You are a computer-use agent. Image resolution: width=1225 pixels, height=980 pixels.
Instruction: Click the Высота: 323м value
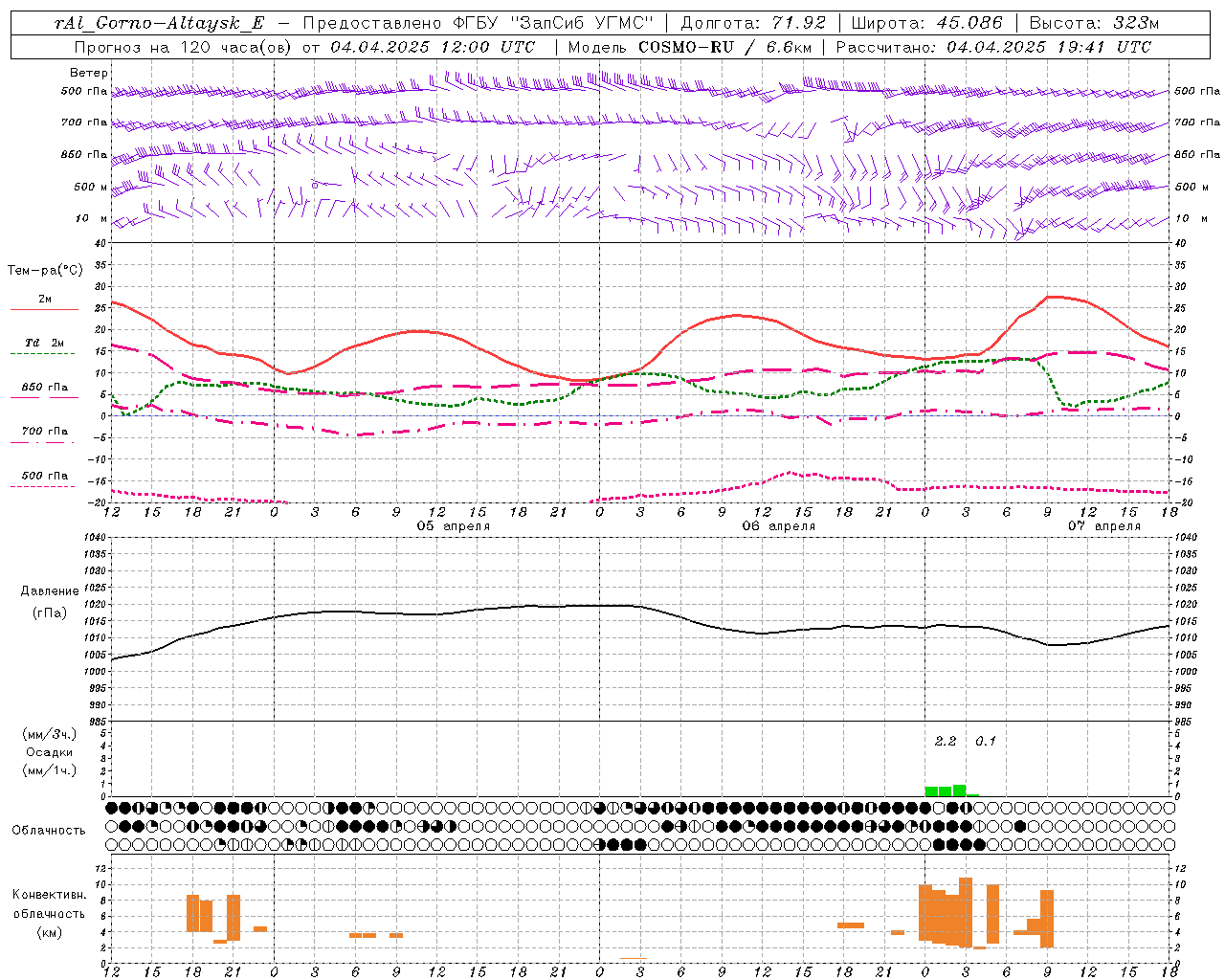(1094, 23)
